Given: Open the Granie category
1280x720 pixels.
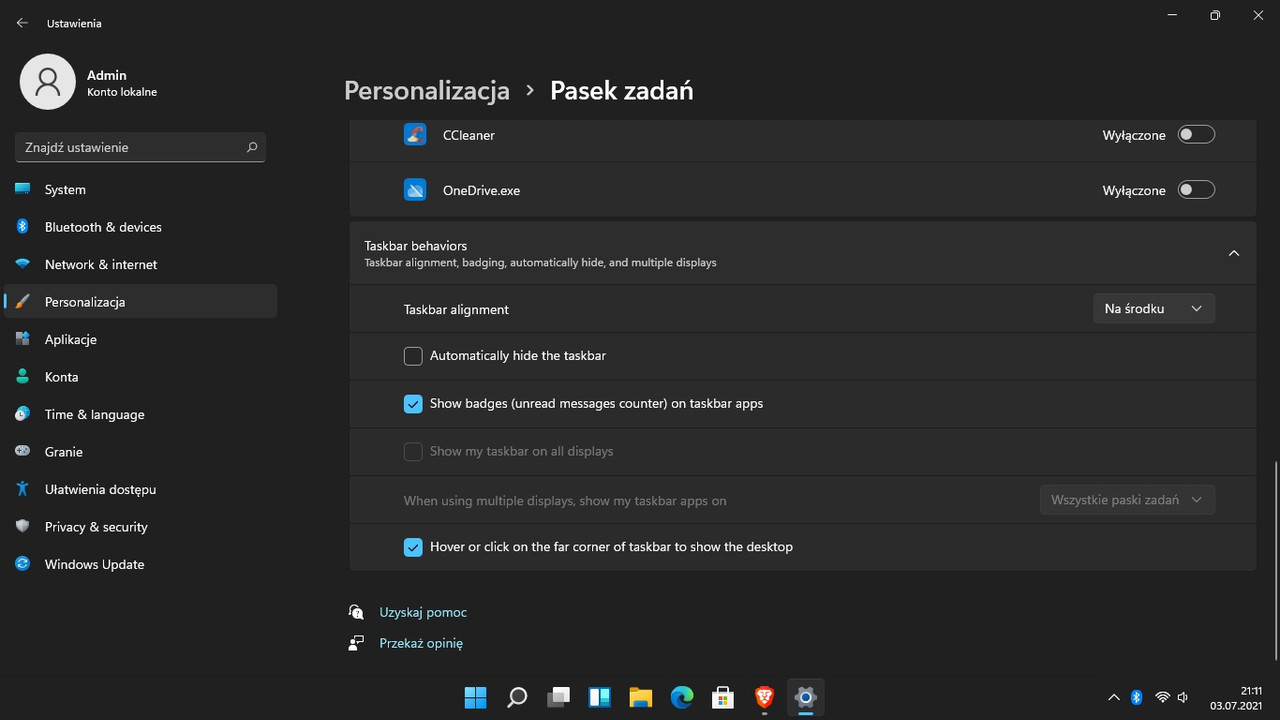Looking at the screenshot, I should 140,452.
